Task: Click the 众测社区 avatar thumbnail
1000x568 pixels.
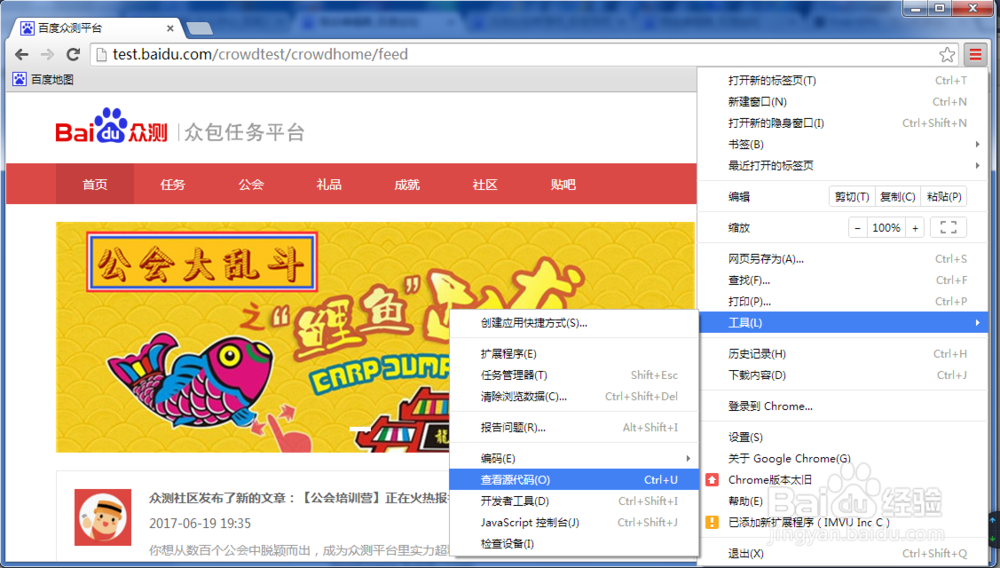Action: 103,517
